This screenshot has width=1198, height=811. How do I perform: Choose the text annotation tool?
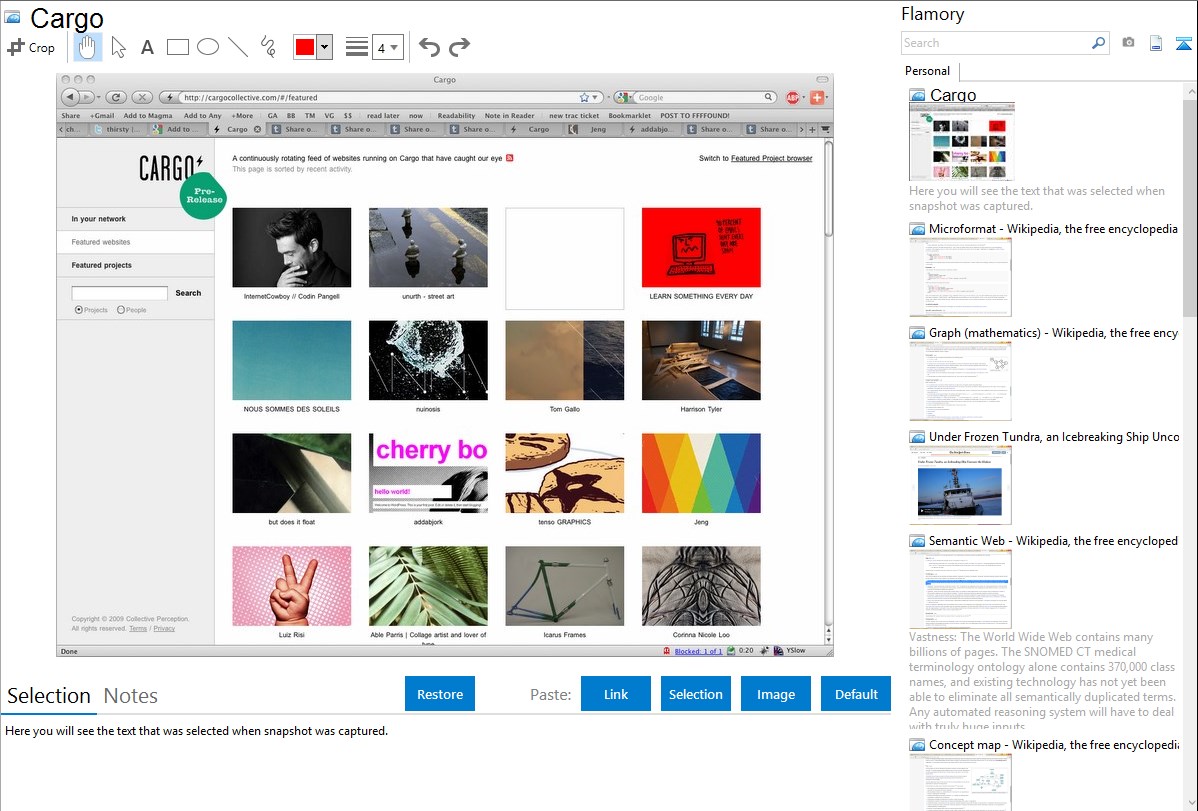click(147, 47)
